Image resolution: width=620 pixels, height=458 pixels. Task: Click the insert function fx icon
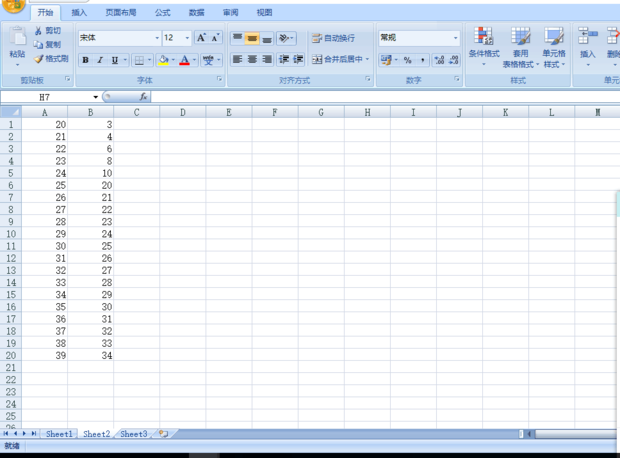pos(144,97)
